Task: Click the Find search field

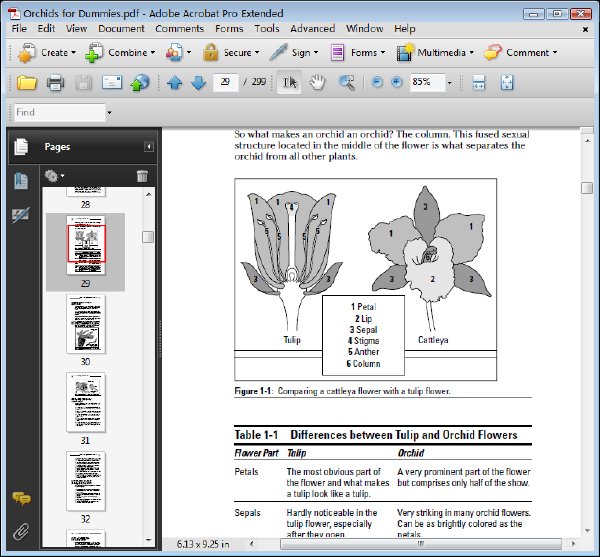Action: point(60,112)
